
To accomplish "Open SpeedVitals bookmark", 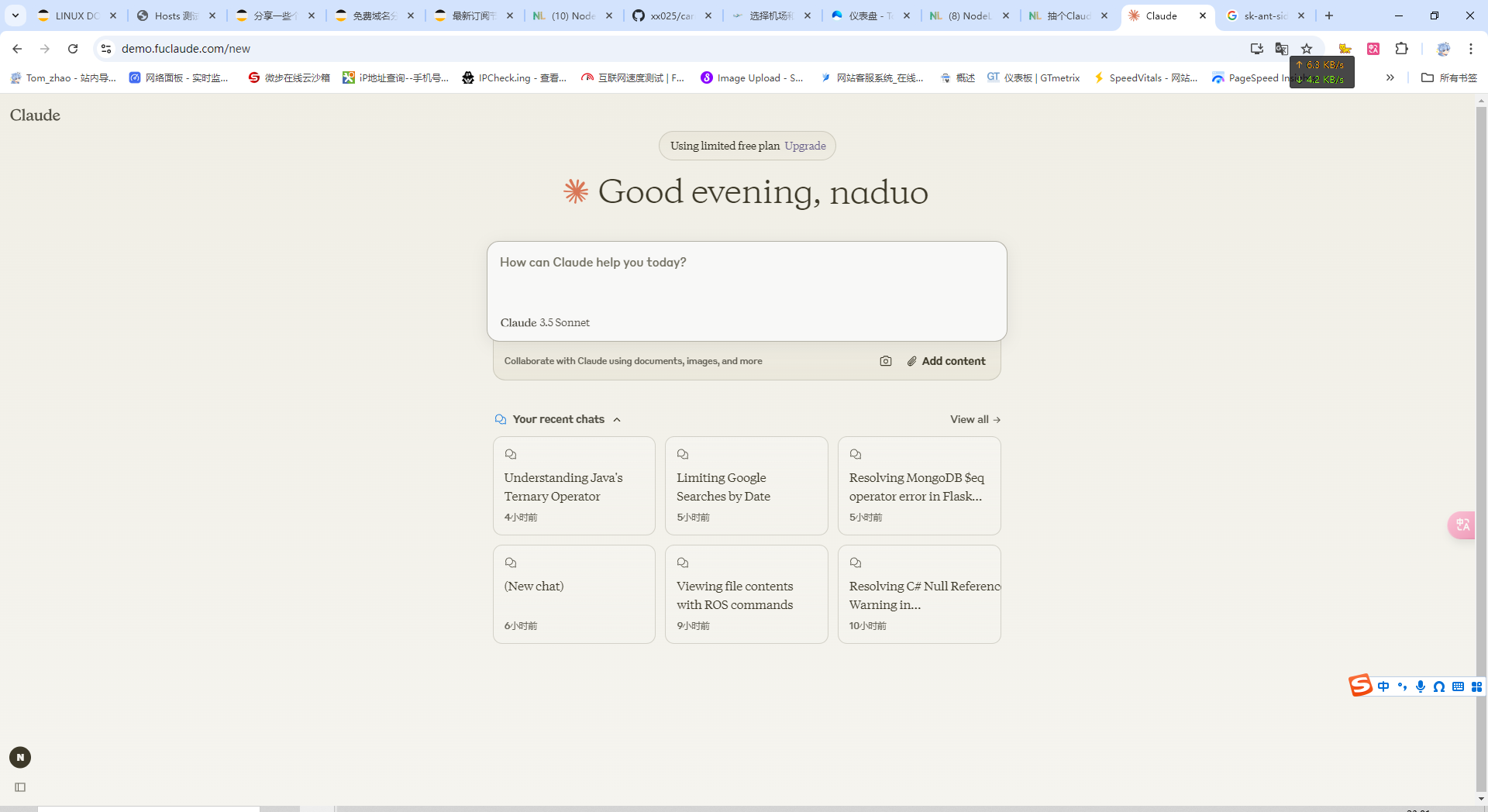I will coord(1145,77).
